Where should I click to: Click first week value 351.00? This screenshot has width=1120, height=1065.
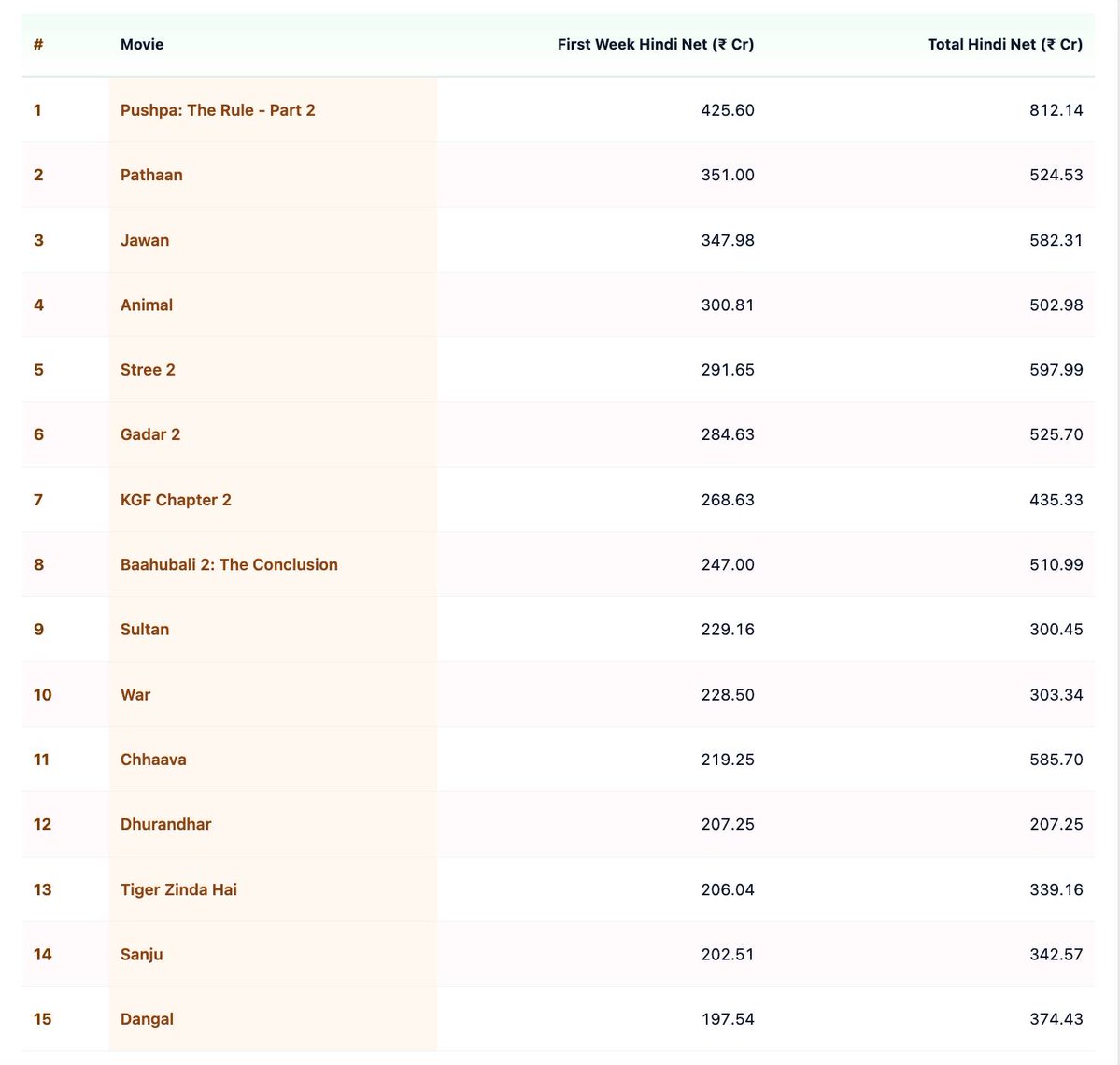727,175
